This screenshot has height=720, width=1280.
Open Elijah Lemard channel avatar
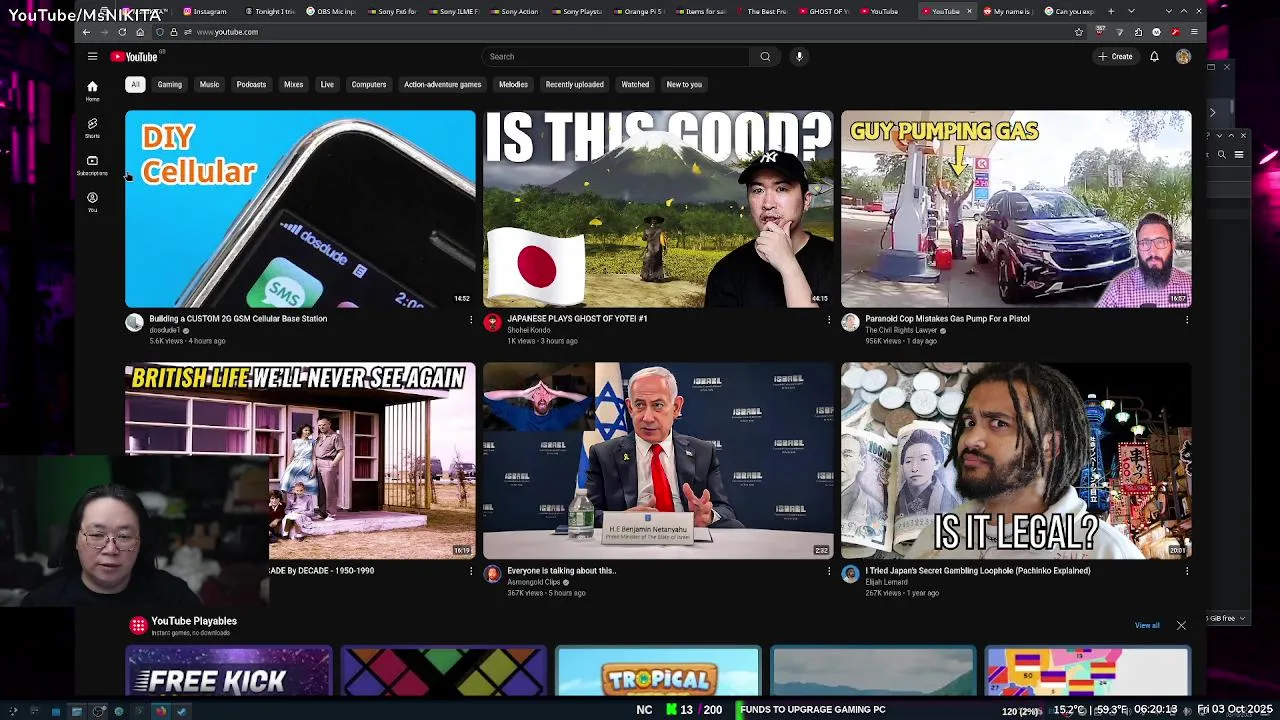[x=850, y=574]
